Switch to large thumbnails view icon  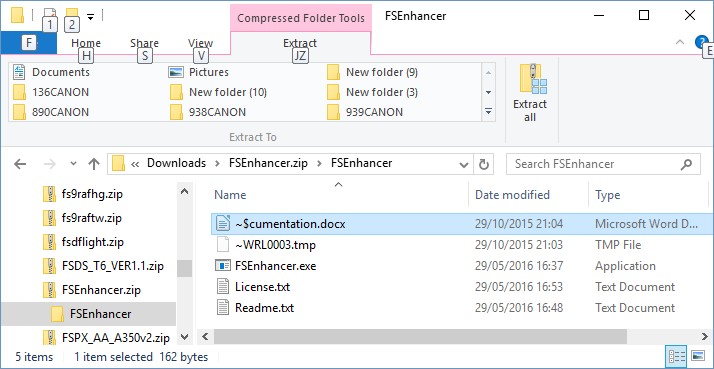point(698,356)
